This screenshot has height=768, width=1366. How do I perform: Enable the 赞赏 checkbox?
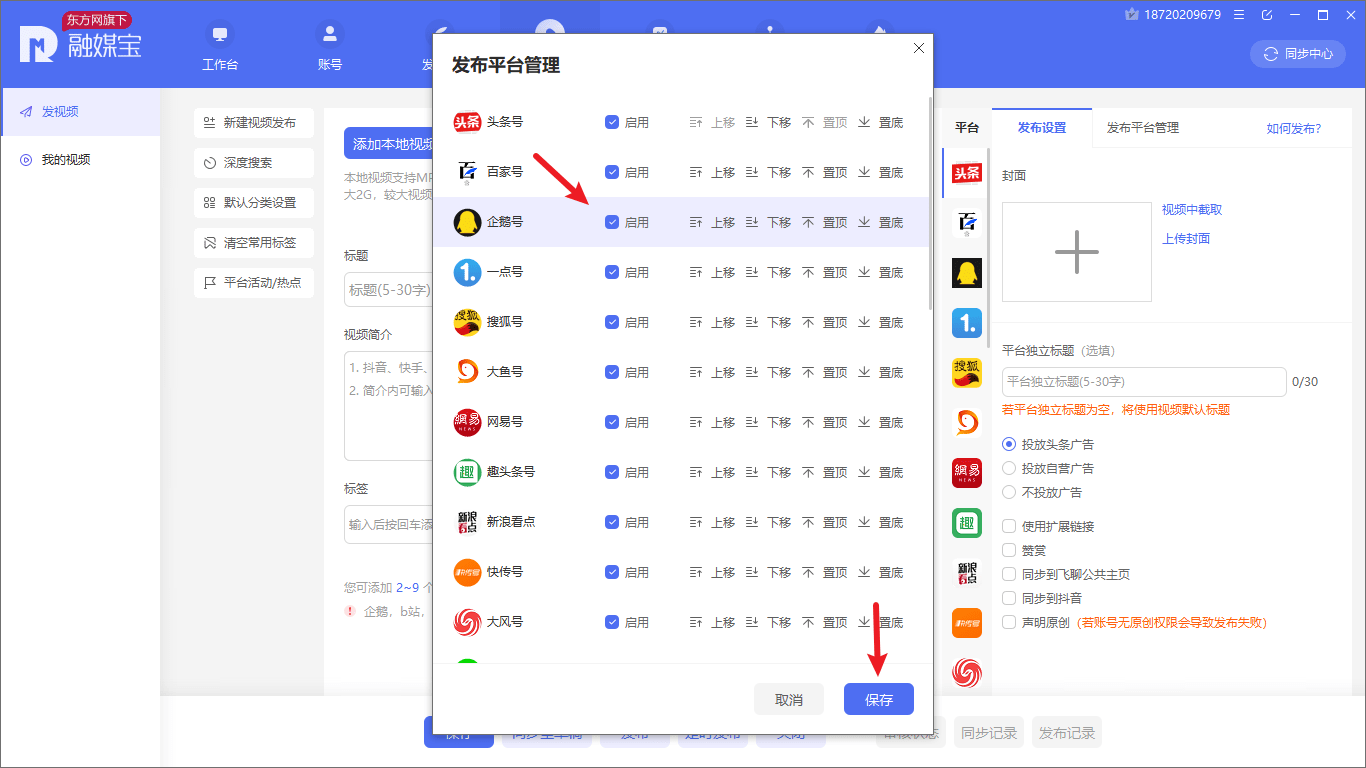tap(1009, 550)
